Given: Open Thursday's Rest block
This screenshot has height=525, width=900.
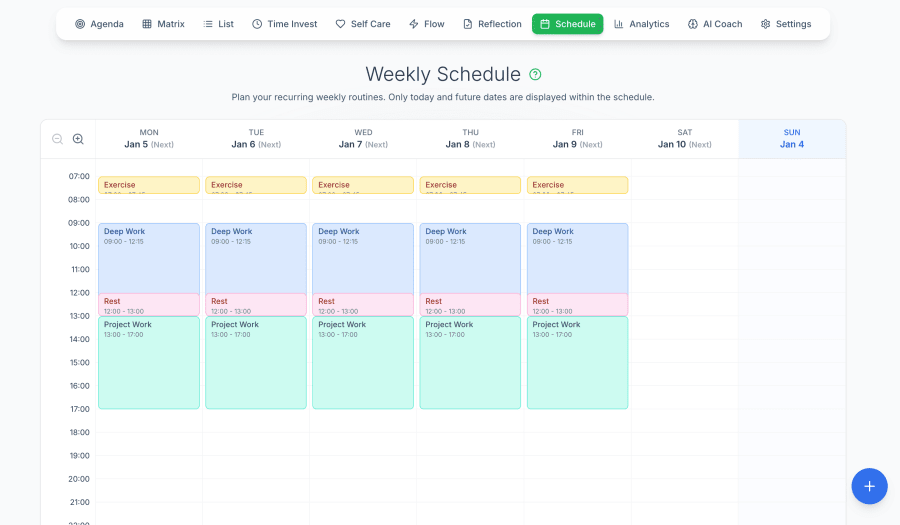Looking at the screenshot, I should tap(470, 305).
